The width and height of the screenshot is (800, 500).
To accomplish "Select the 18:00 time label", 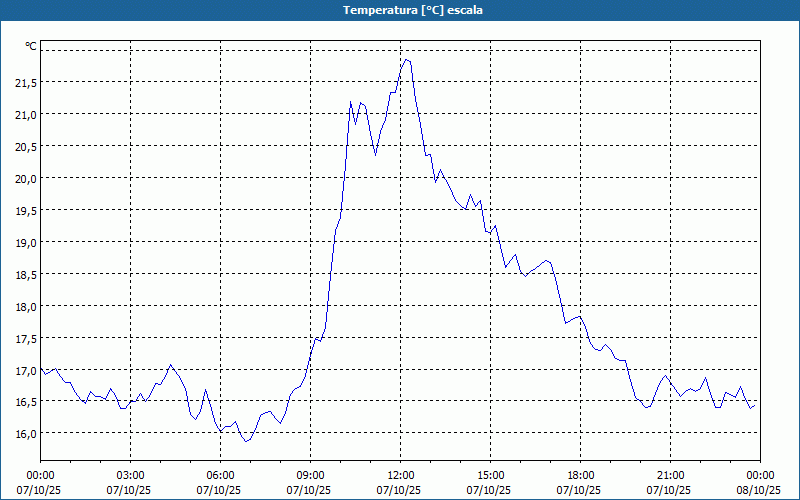I will 580,475.
